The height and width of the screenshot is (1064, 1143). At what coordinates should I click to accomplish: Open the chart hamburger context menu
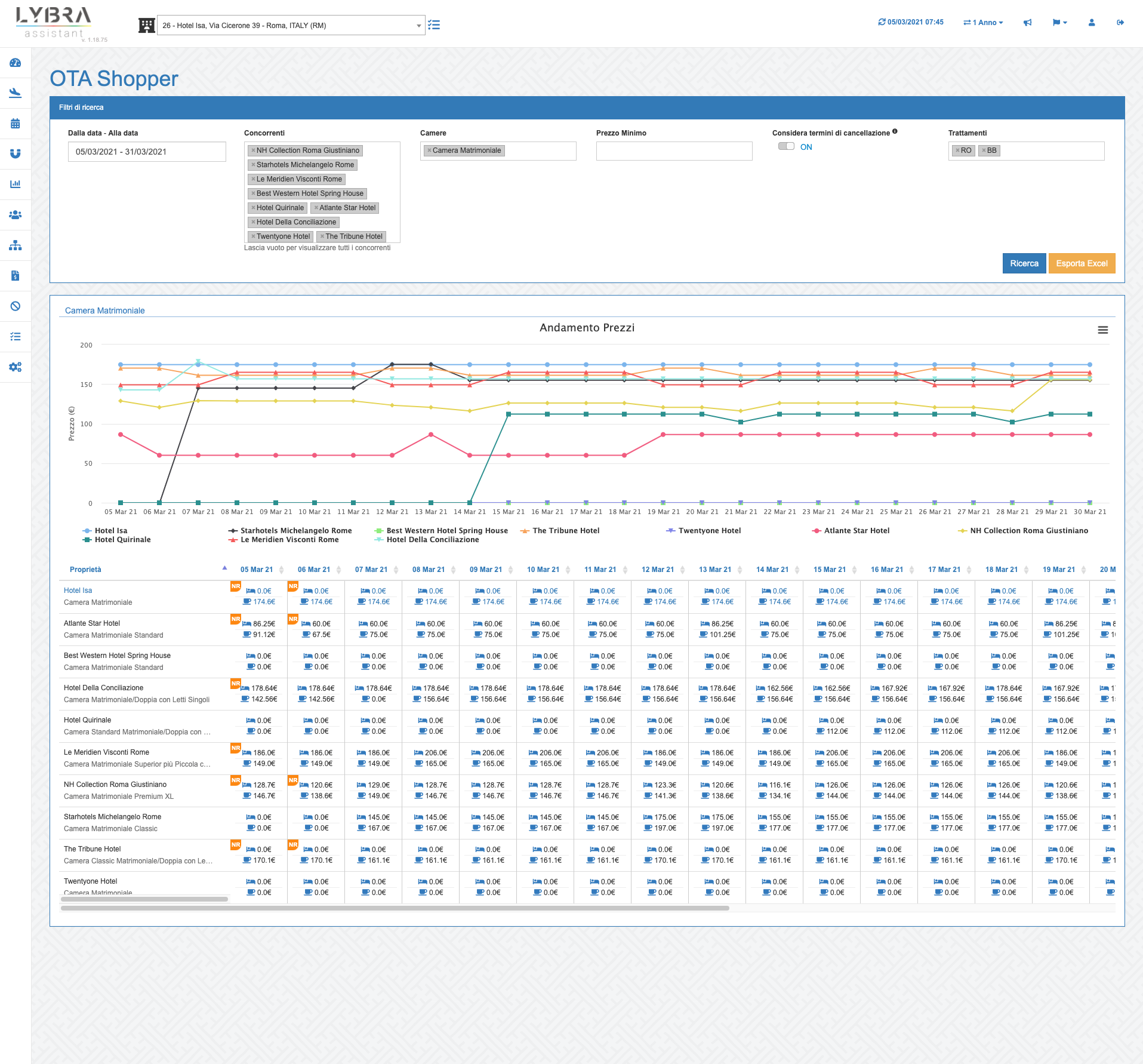(x=1103, y=330)
